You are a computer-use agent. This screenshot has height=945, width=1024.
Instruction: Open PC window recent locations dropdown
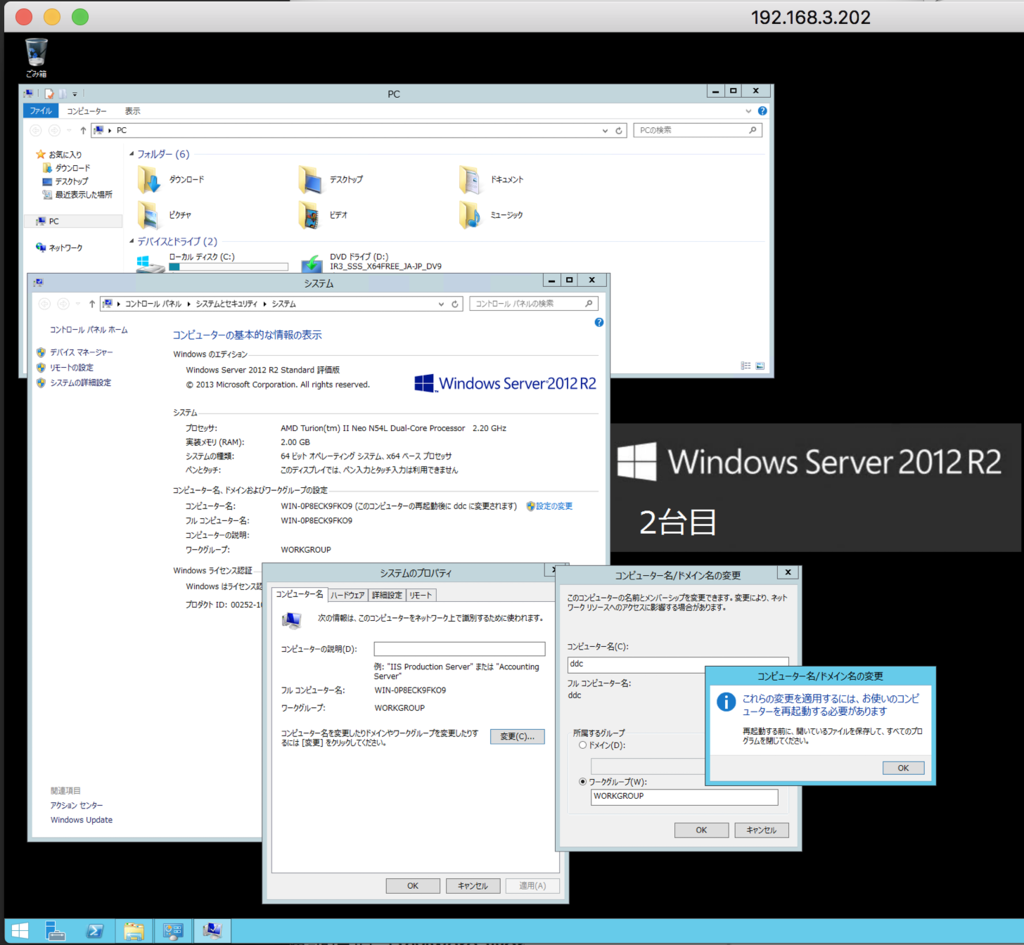(69, 131)
